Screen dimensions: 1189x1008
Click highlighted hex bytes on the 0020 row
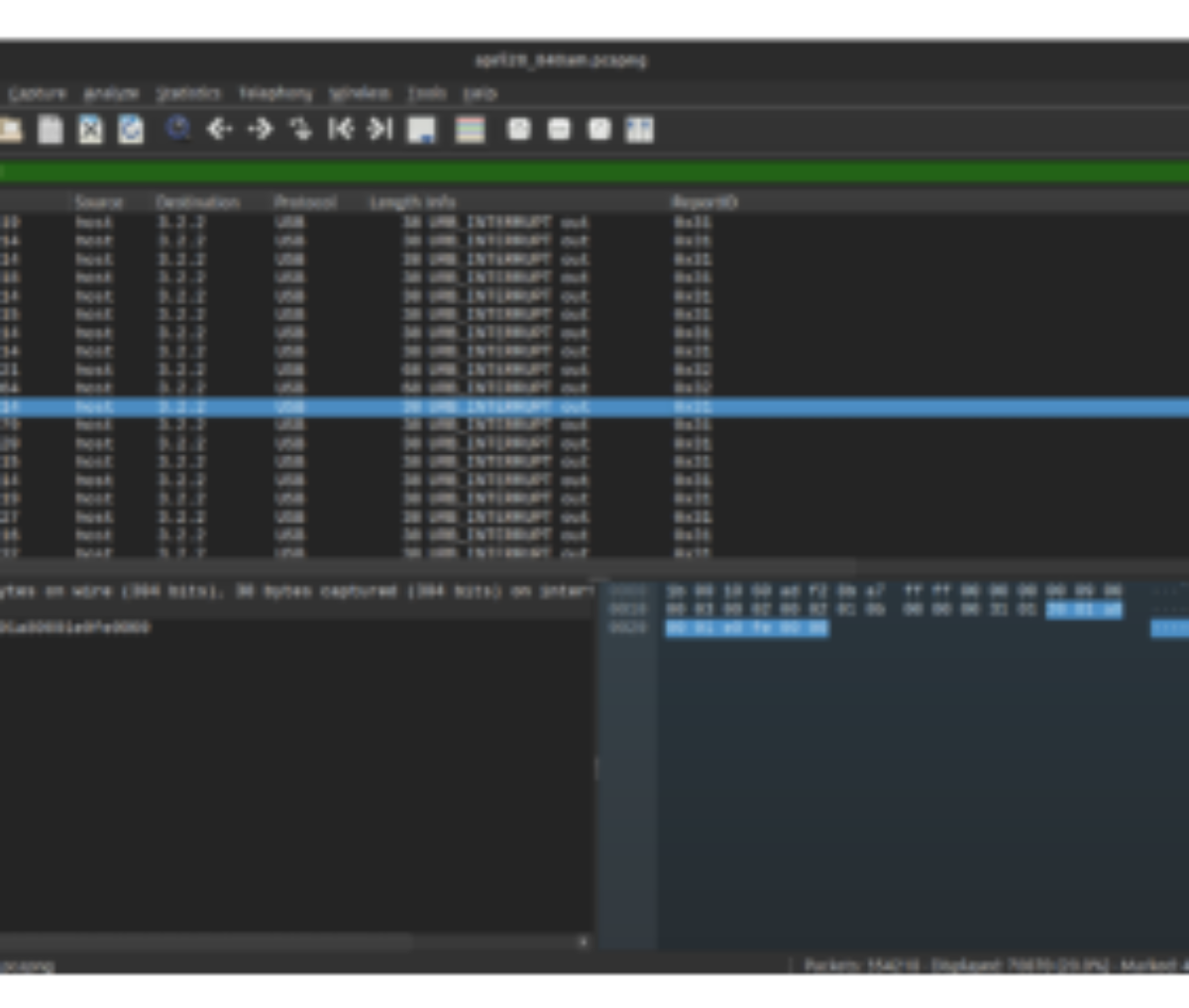746,628
